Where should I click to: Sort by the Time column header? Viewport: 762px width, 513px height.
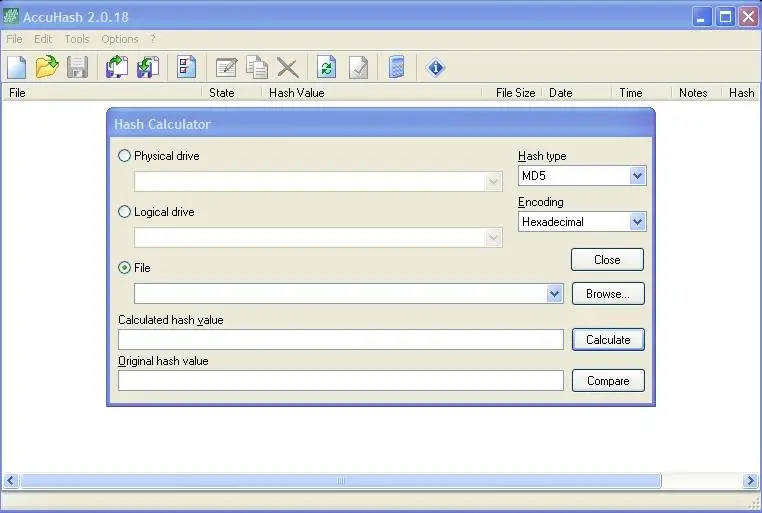click(641, 92)
